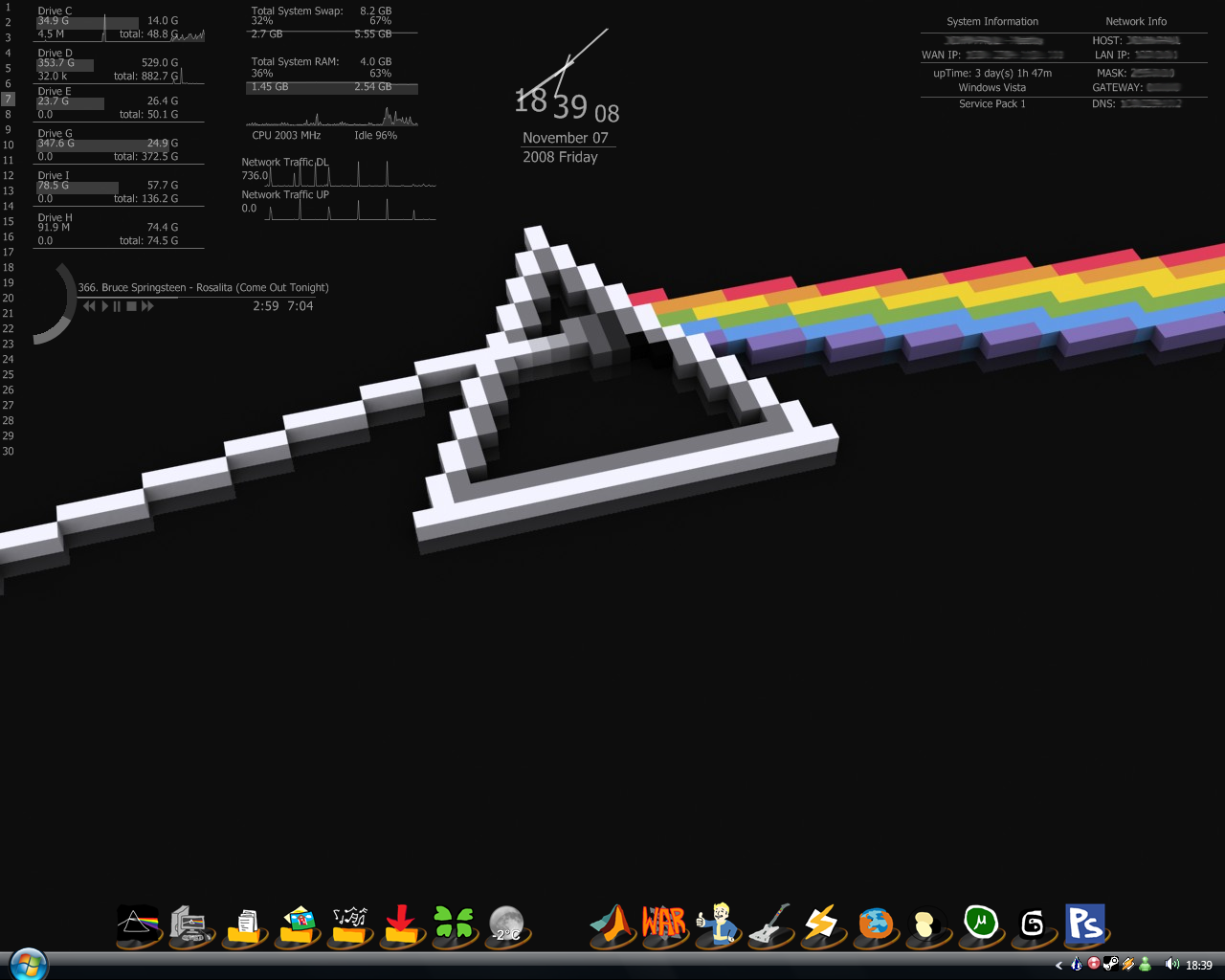Play the current song
The height and width of the screenshot is (980, 1225).
click(x=105, y=306)
